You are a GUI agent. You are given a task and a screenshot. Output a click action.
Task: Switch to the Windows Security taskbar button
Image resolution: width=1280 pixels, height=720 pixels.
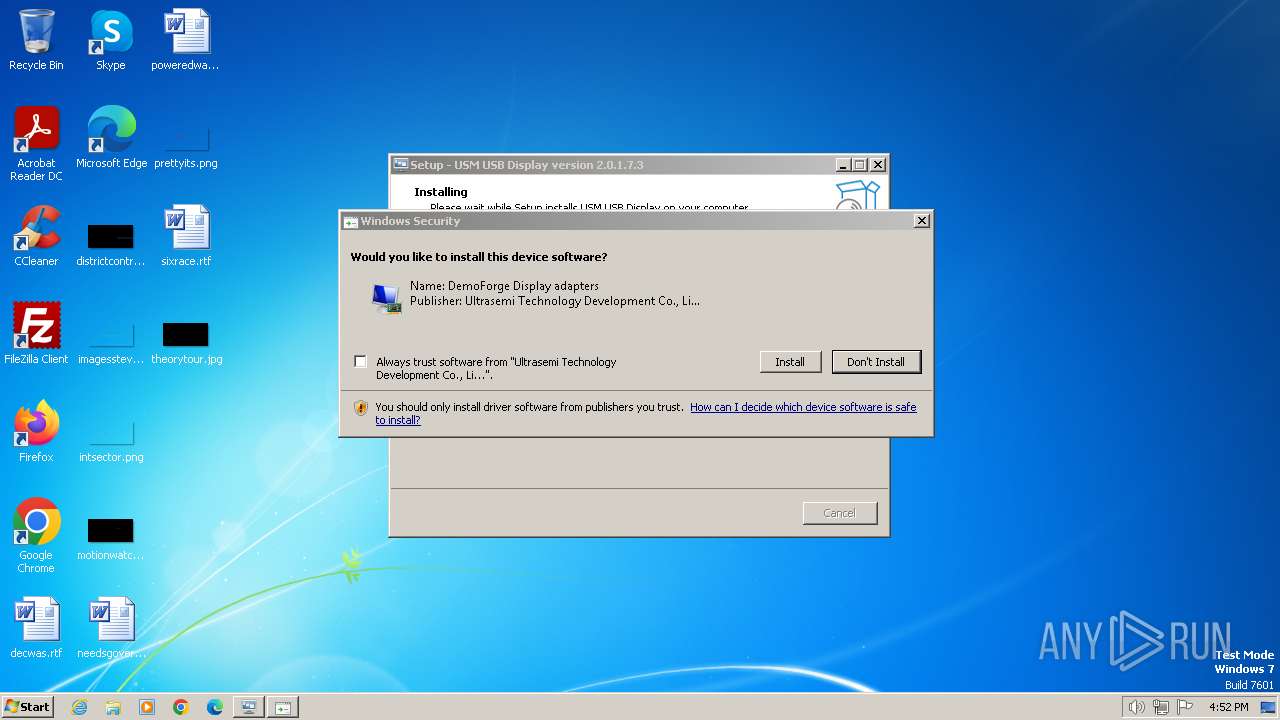point(283,707)
